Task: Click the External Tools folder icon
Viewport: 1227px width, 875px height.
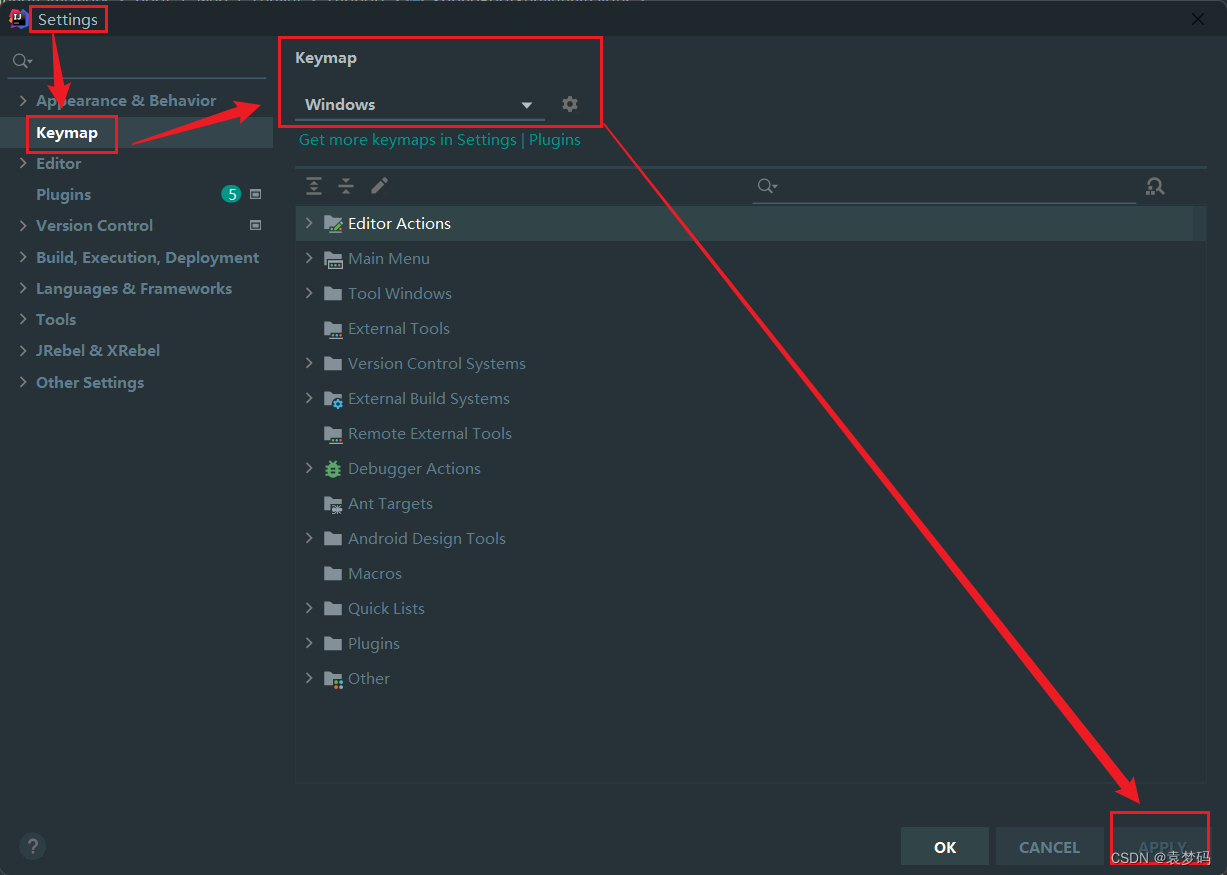Action: 333,329
